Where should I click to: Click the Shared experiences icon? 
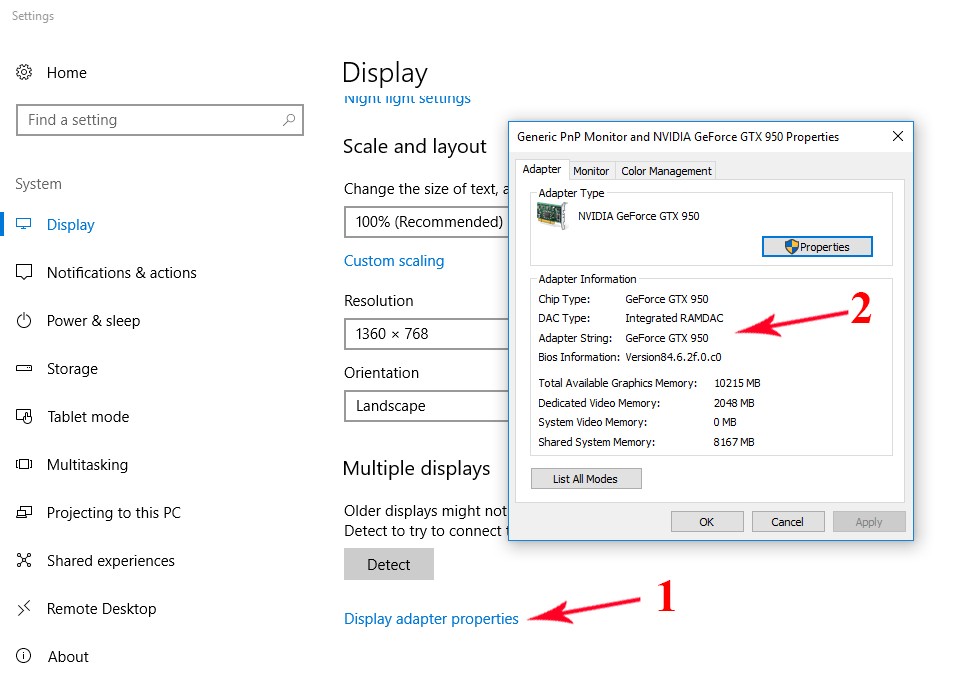[24, 560]
